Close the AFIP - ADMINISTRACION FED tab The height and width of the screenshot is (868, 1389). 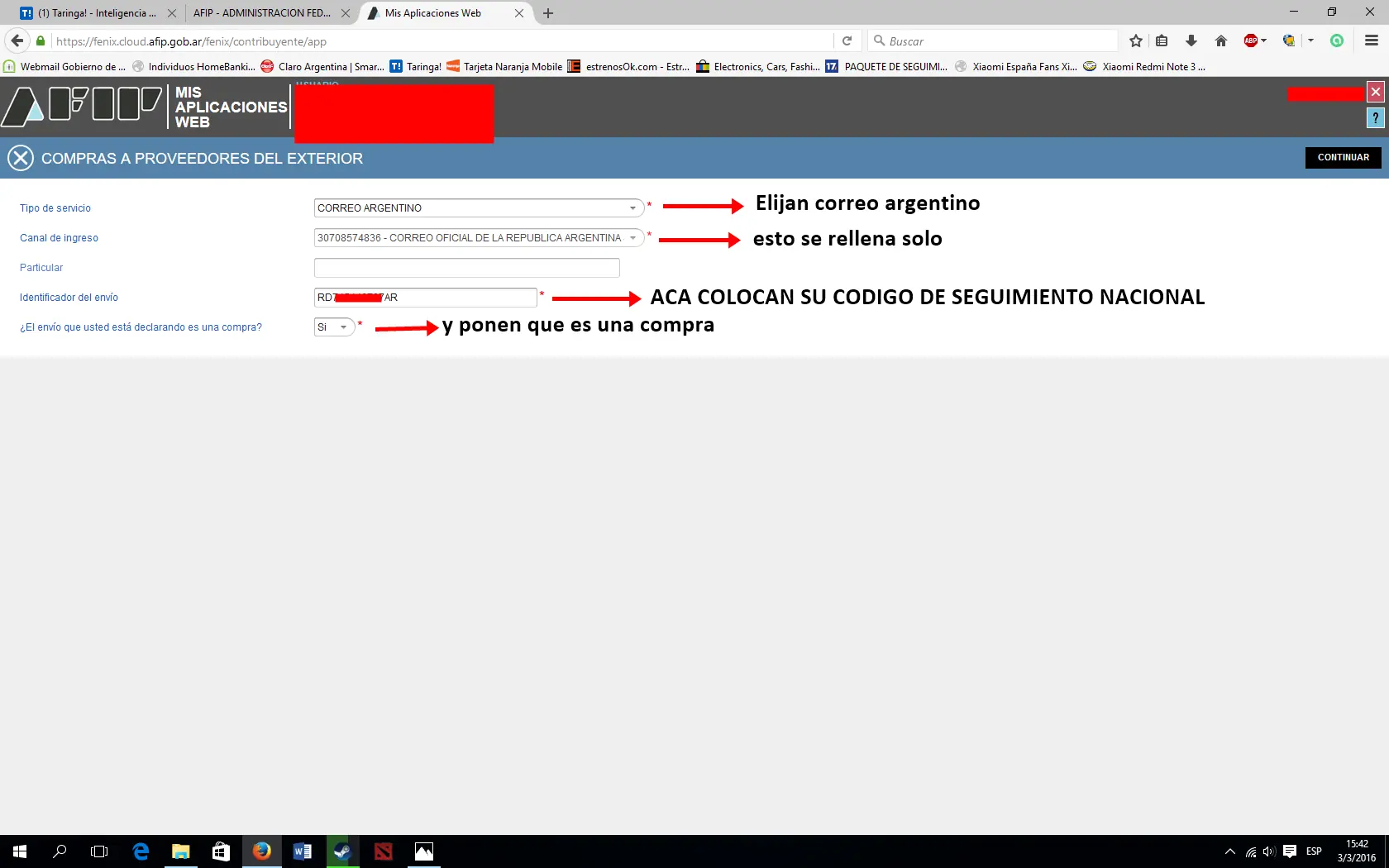pyautogui.click(x=346, y=13)
